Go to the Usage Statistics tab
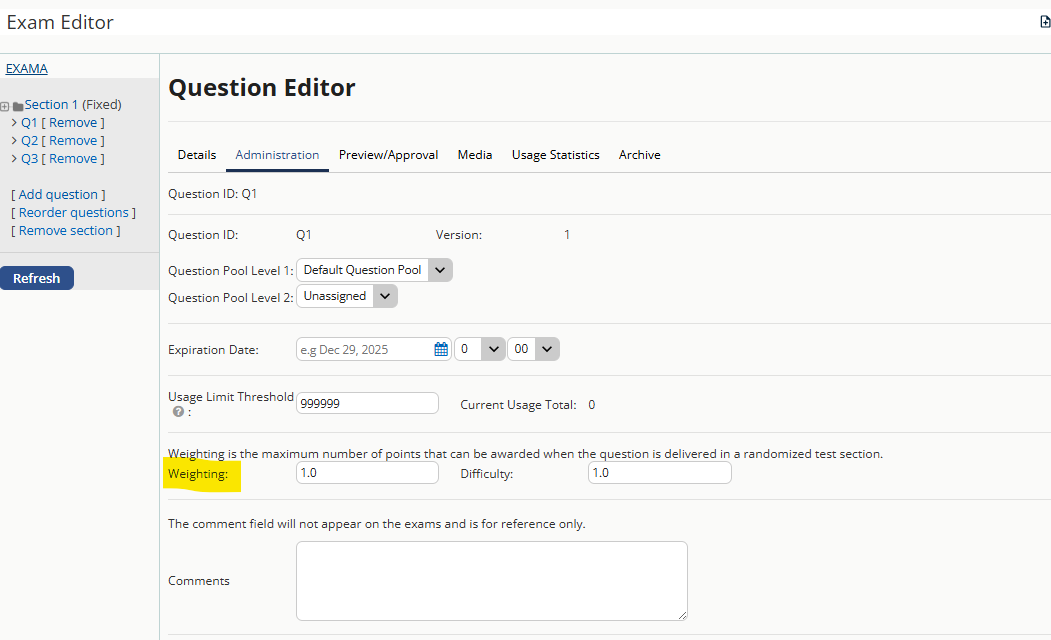This screenshot has width=1051, height=640. pos(555,155)
